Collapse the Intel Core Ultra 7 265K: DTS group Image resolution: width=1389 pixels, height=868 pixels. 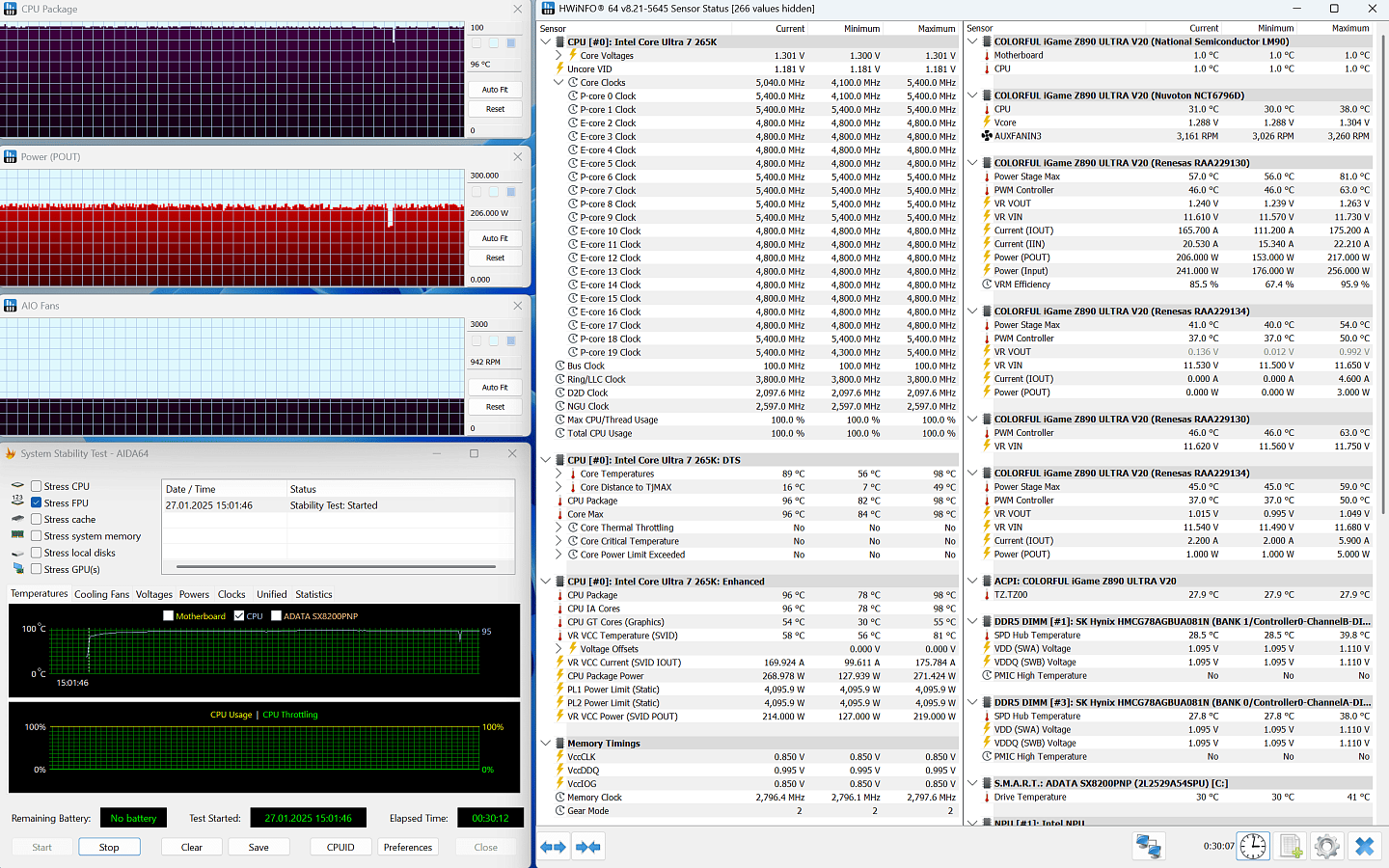tap(546, 460)
